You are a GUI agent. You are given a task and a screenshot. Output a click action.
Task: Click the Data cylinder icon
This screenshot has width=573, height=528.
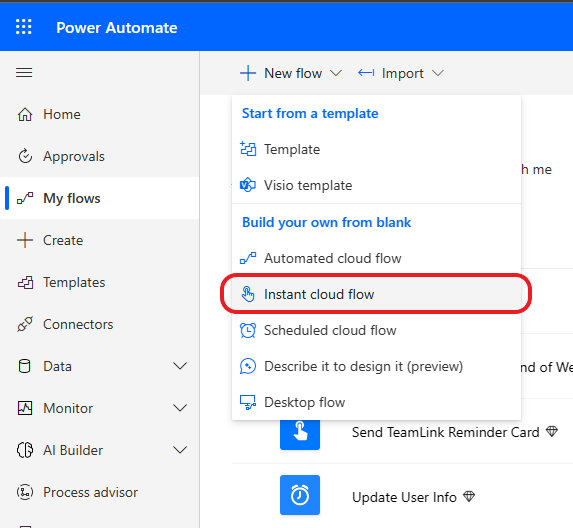[x=24, y=366]
